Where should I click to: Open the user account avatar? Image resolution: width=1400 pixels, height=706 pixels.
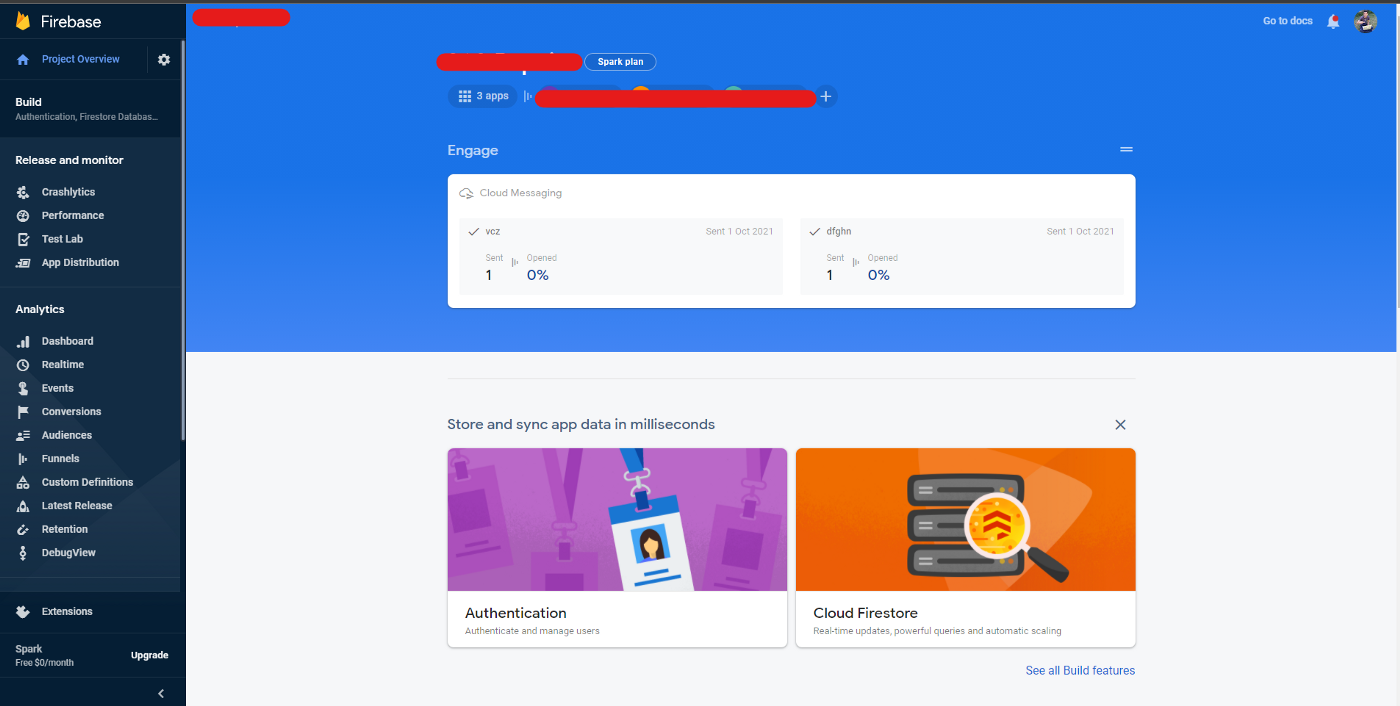(1365, 21)
